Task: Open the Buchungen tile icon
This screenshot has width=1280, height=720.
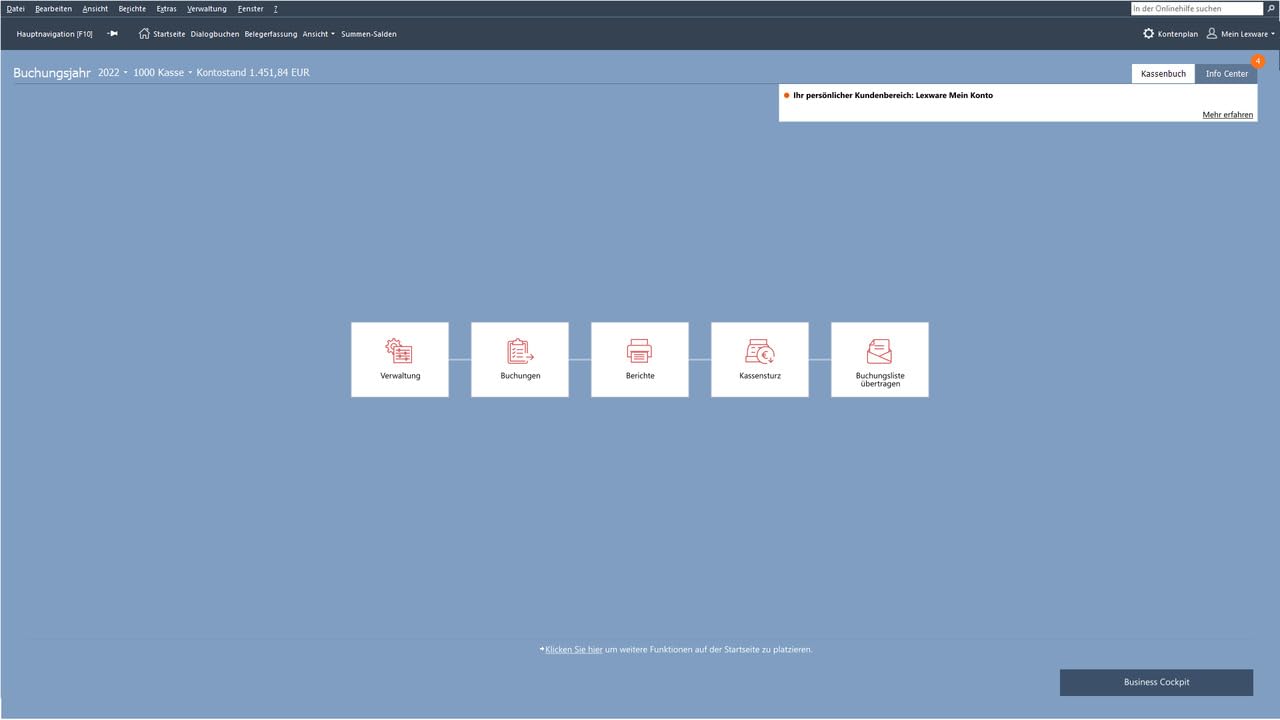Action: click(520, 351)
